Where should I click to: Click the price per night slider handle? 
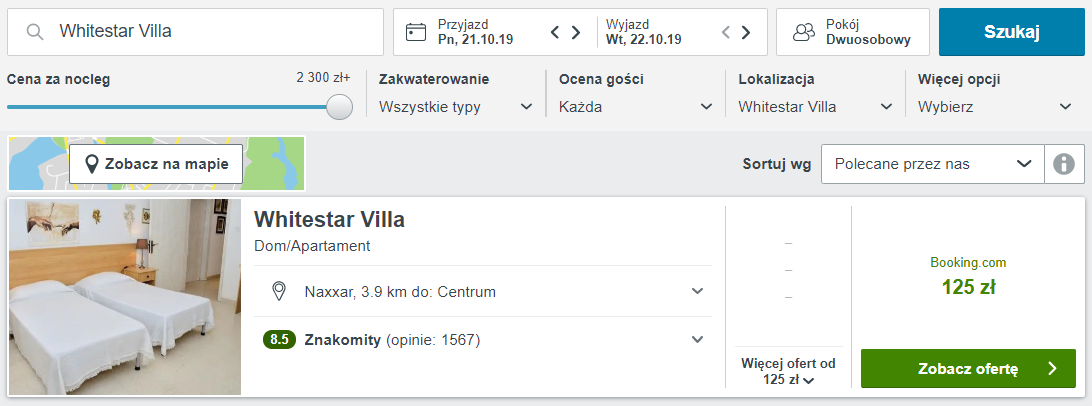pyautogui.click(x=339, y=107)
